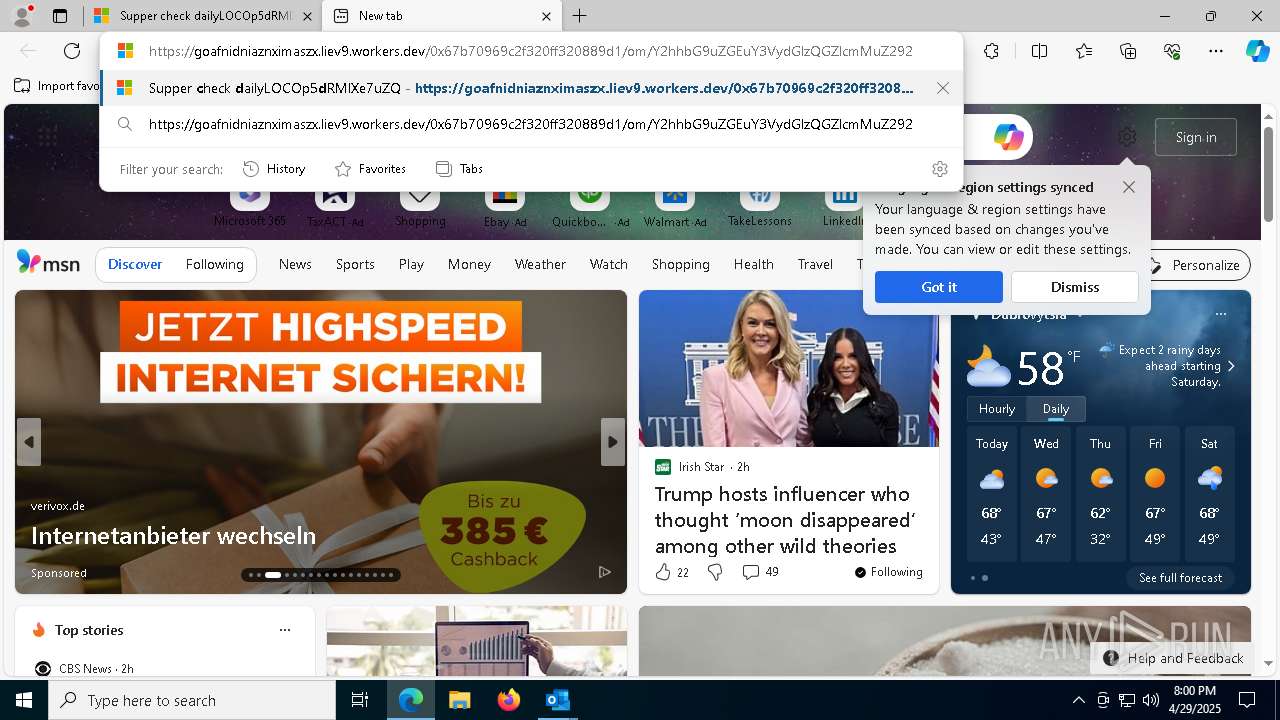Viewport: 1280px width, 720px height.
Task: Open Outlook from taskbar
Action: coord(557,700)
